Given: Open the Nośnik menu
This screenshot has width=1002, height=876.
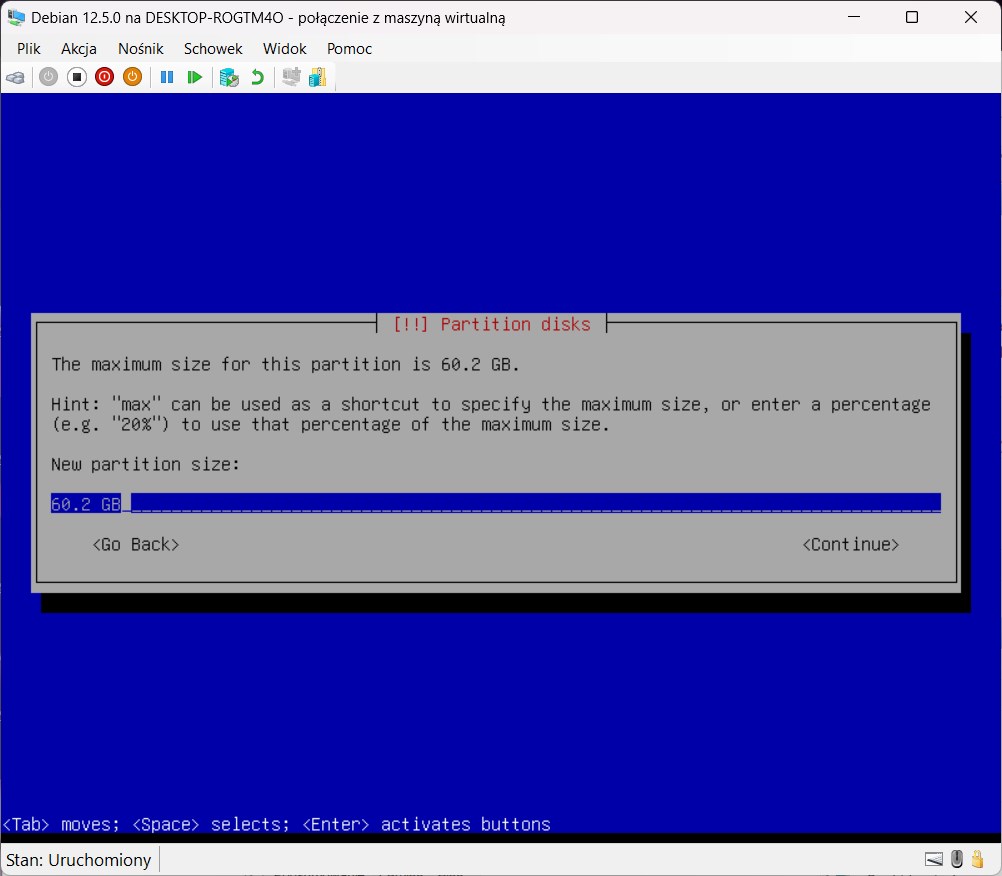Looking at the screenshot, I should click(x=141, y=49).
